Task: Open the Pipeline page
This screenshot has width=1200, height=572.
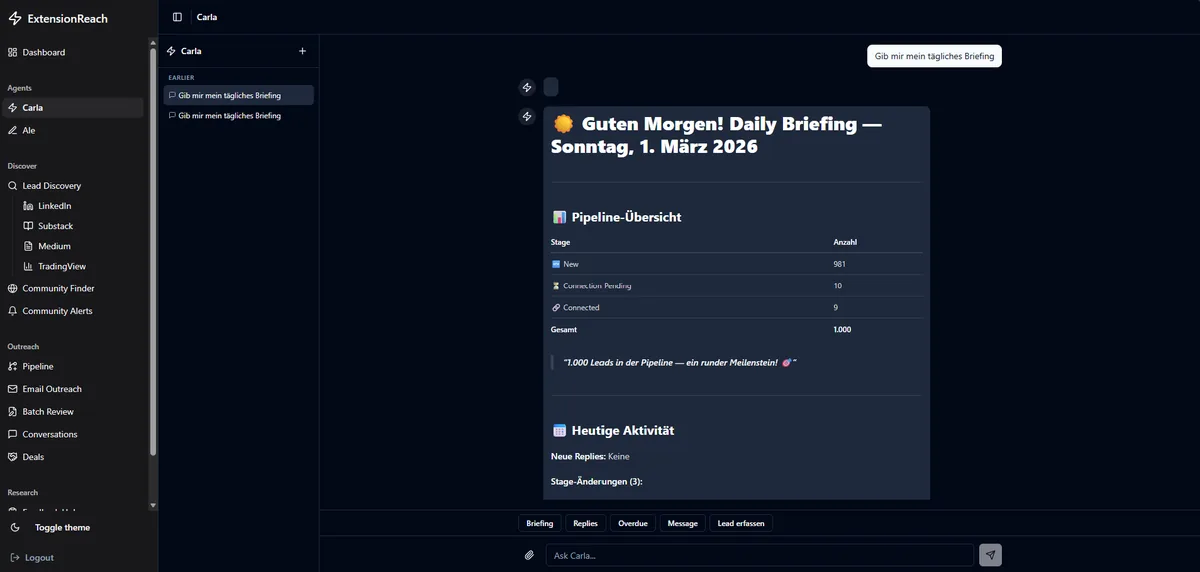Action: point(72,366)
